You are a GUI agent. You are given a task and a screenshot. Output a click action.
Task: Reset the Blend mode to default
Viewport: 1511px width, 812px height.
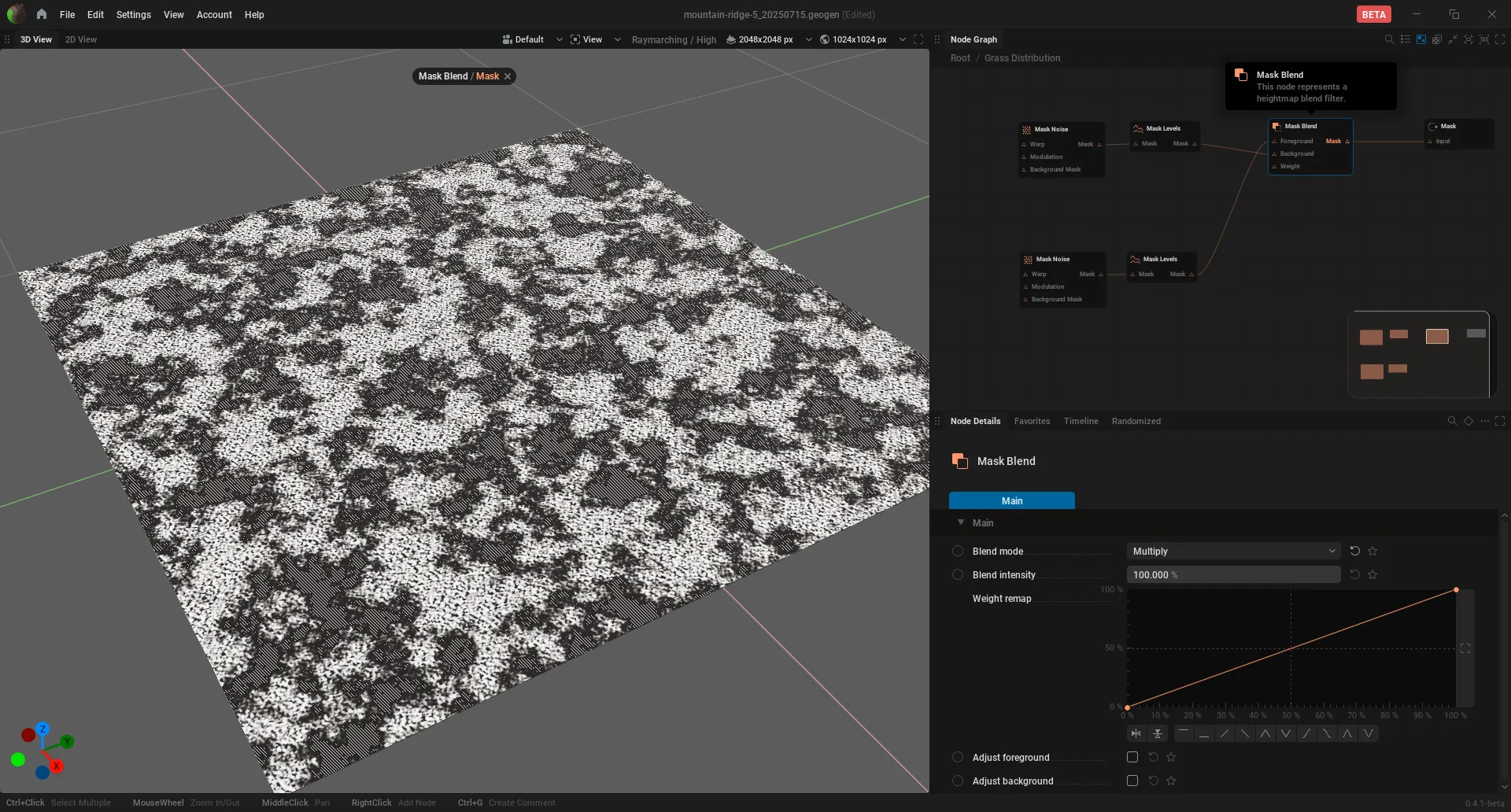[1355, 551]
